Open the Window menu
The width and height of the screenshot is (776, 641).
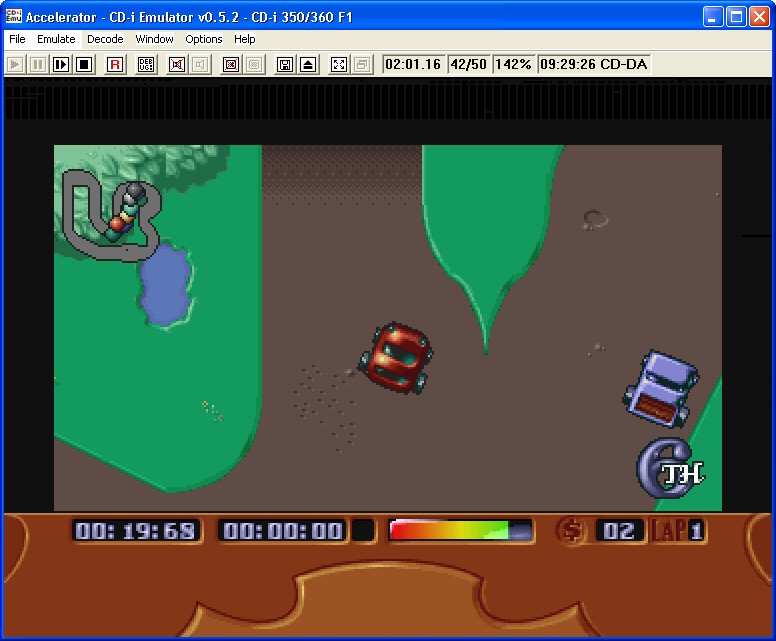[x=154, y=39]
